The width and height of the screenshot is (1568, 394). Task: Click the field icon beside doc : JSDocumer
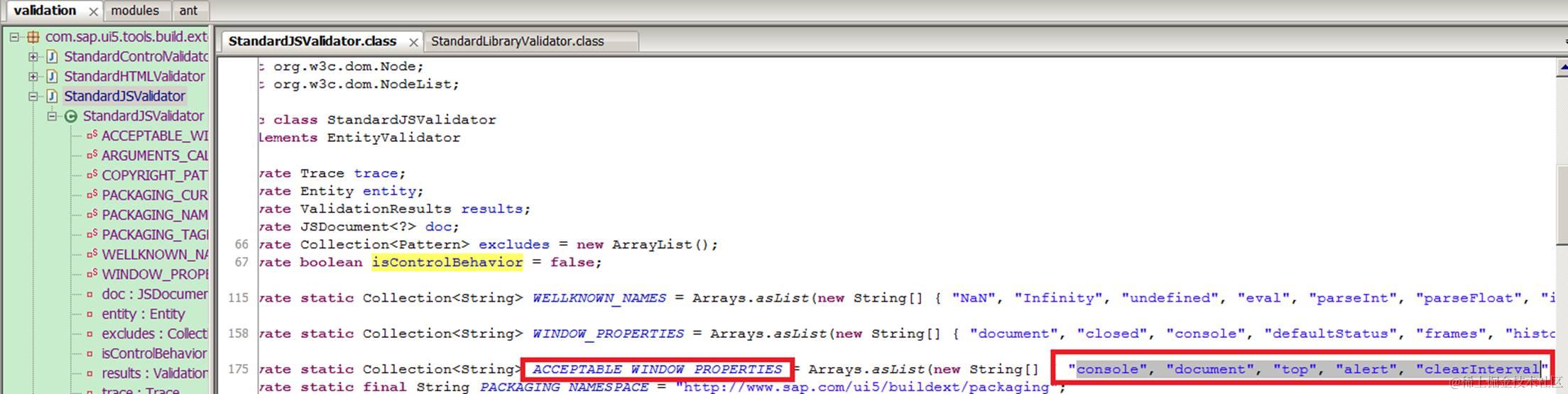point(89,294)
